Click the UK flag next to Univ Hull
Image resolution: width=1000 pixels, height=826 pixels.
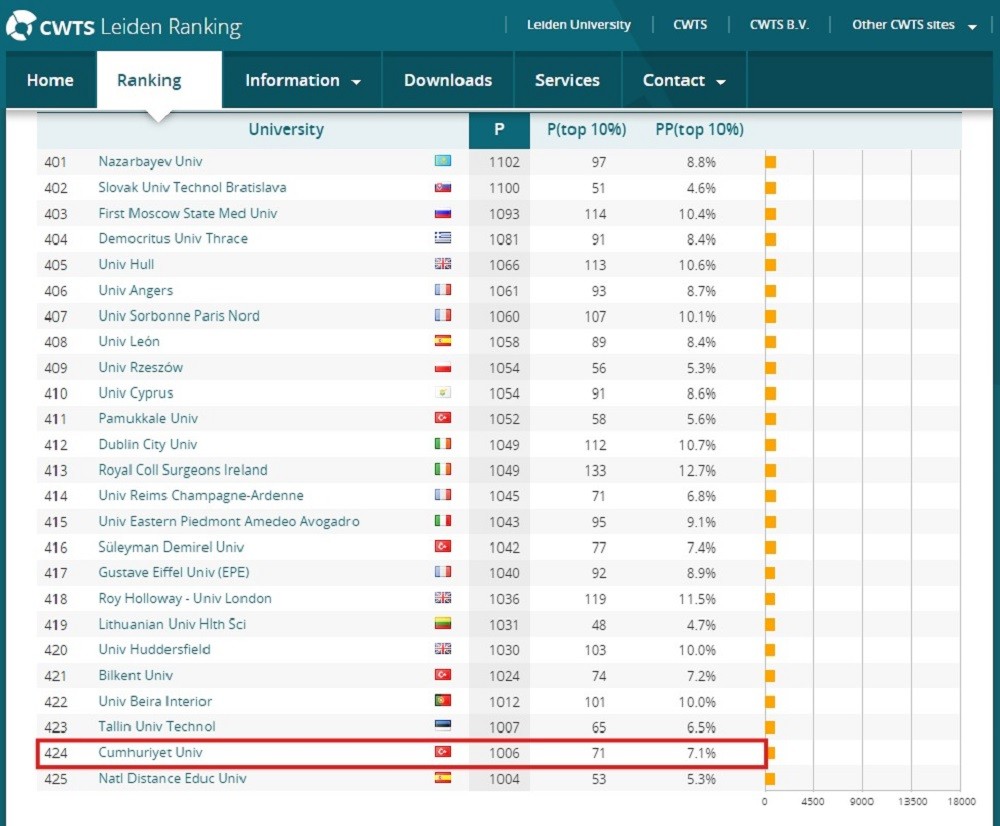[x=442, y=265]
